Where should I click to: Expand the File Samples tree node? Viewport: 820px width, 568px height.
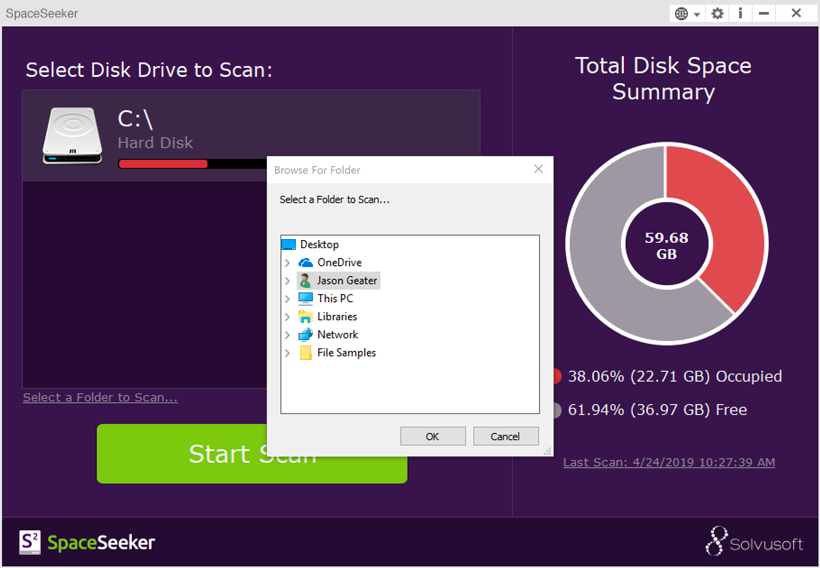tap(288, 353)
